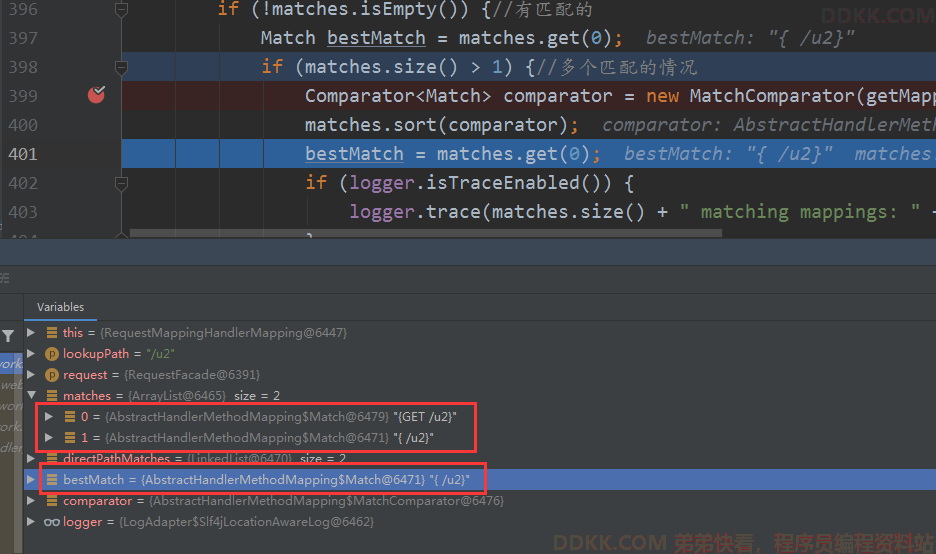Select the request RequestFacade@6391 row
936x554 pixels.
click(480, 374)
